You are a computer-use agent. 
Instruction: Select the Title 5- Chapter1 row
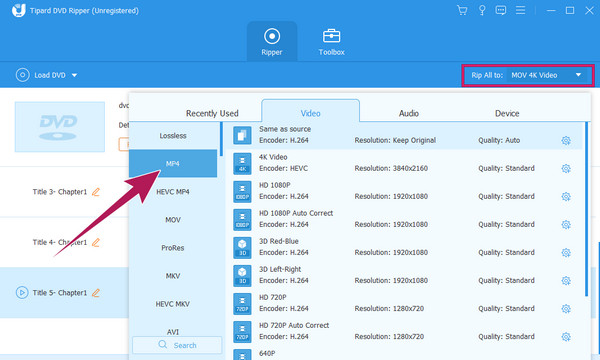tap(64, 293)
